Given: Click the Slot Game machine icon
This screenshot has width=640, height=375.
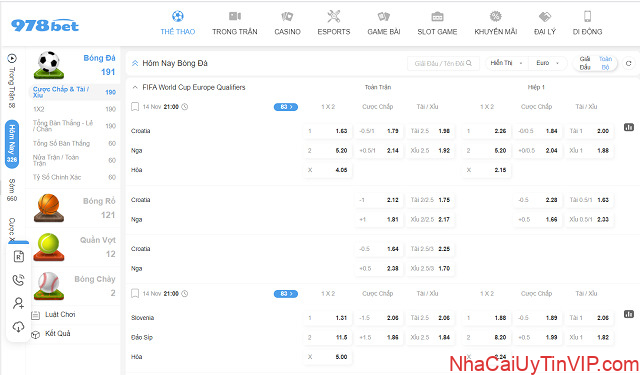Looking at the screenshot, I should (x=437, y=16).
